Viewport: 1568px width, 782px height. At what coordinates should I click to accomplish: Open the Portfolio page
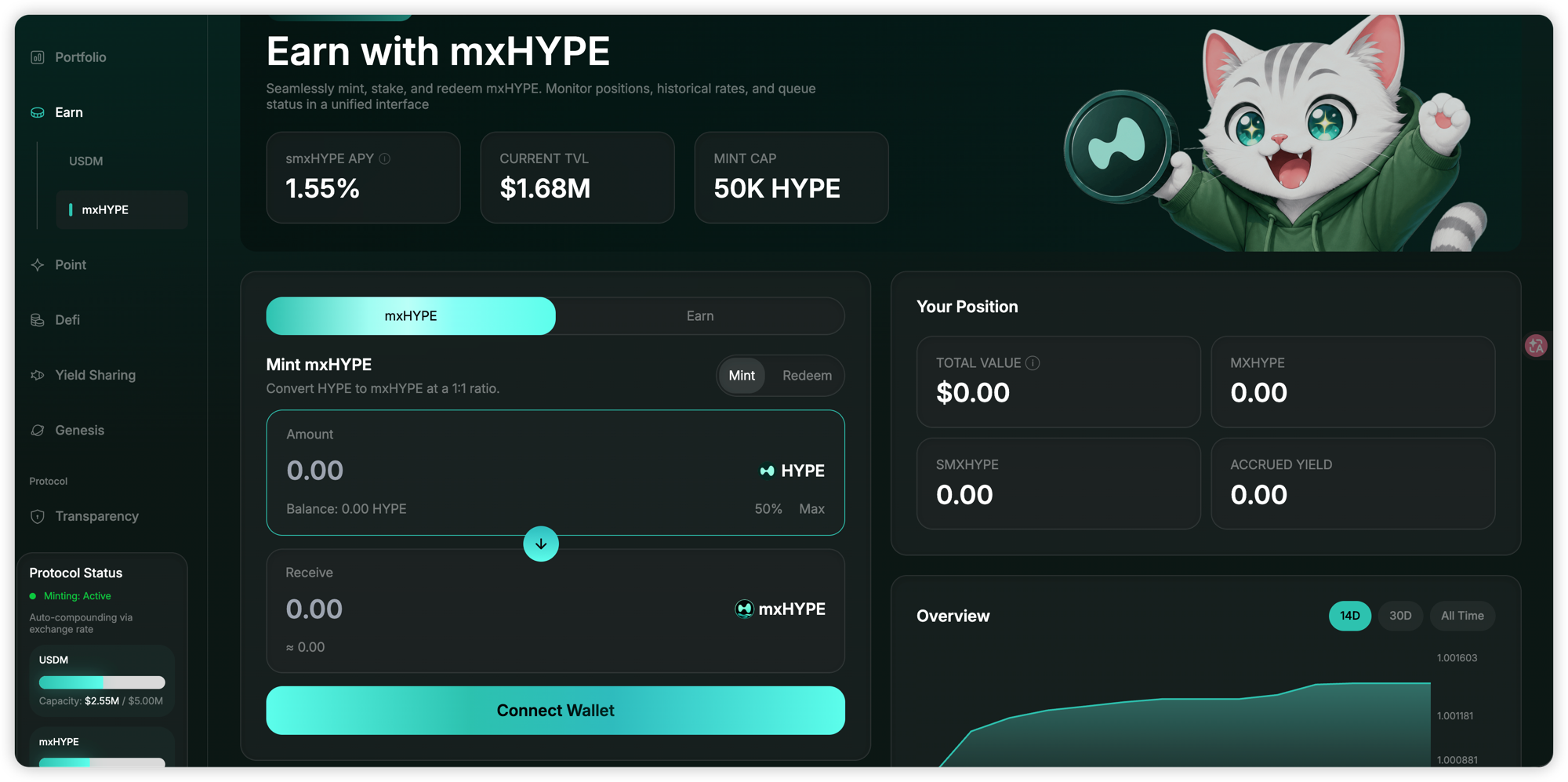[x=81, y=57]
